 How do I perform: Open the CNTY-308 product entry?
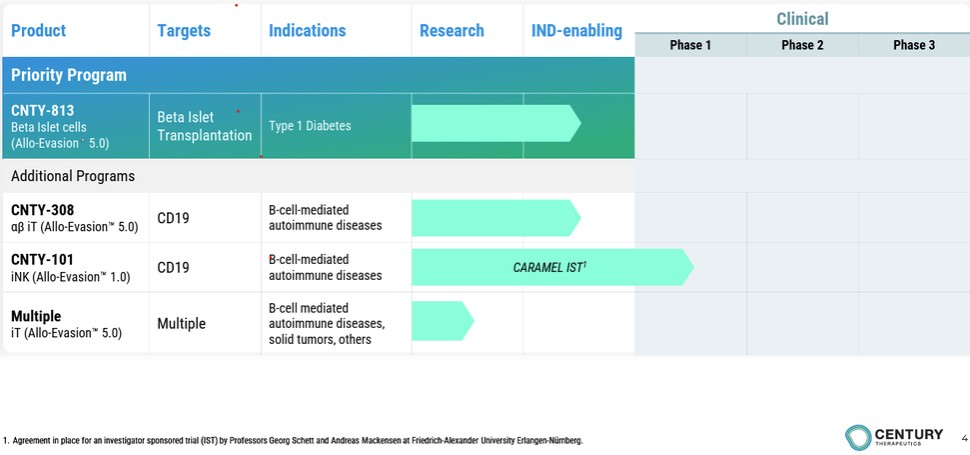pos(43,210)
